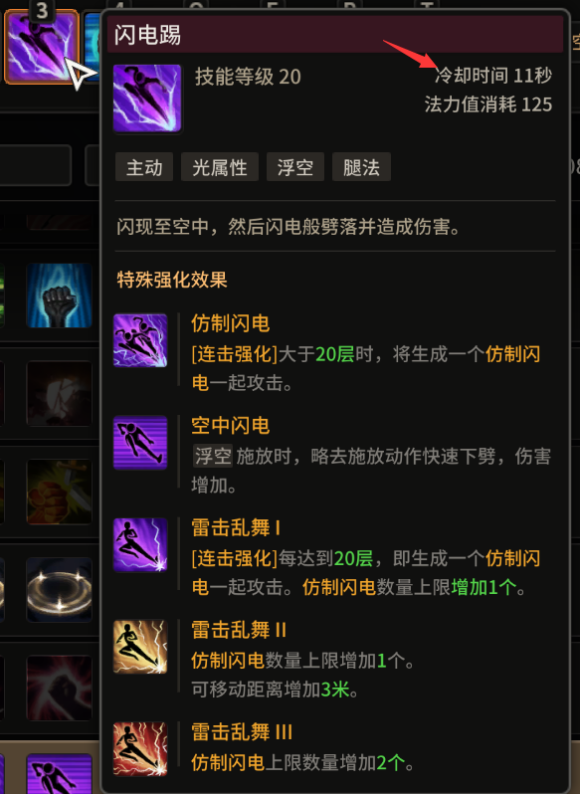
Task: Click the 主动 tag
Action: click(144, 167)
